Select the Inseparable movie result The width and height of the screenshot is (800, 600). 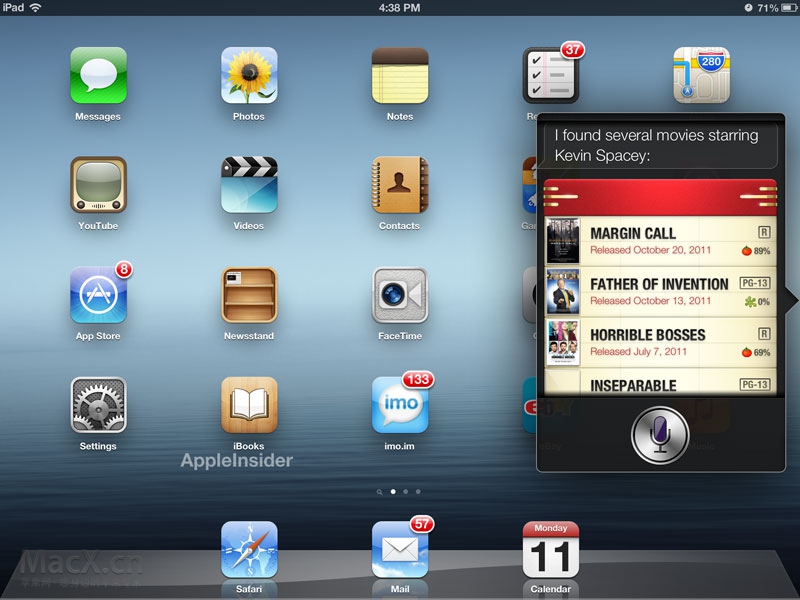pyautogui.click(x=661, y=382)
